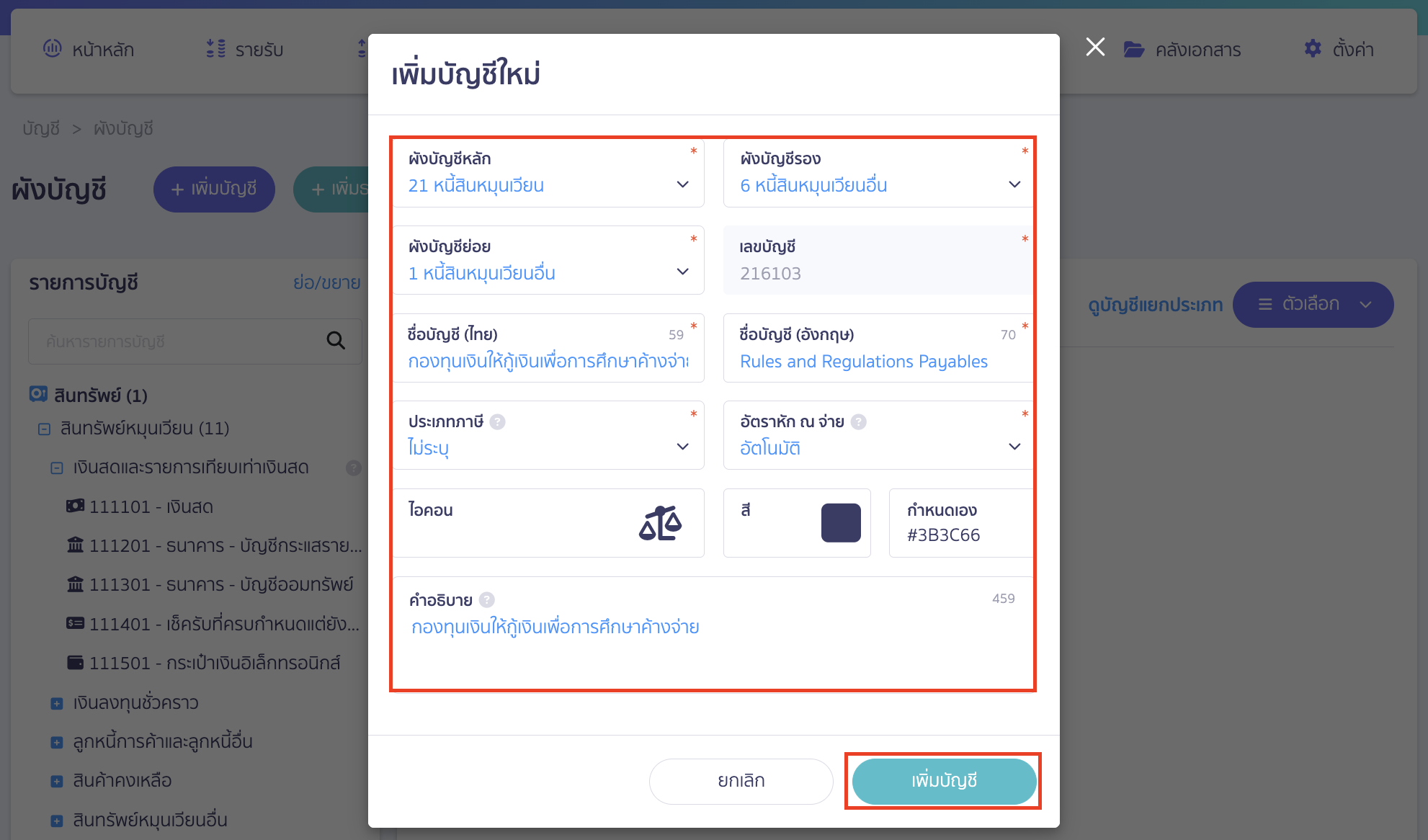The image size is (1428, 840).
Task: Open the คลังเอกสาร folder icon
Action: [x=1134, y=49]
